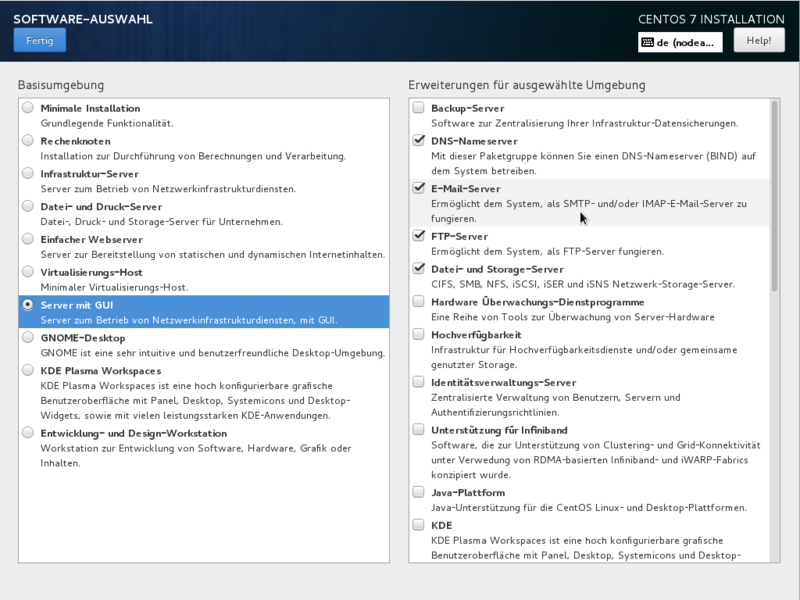The height and width of the screenshot is (600, 800).
Task: Enable Hardware Überwachungs-Dienstprogramme checkbox
Action: [x=418, y=302]
